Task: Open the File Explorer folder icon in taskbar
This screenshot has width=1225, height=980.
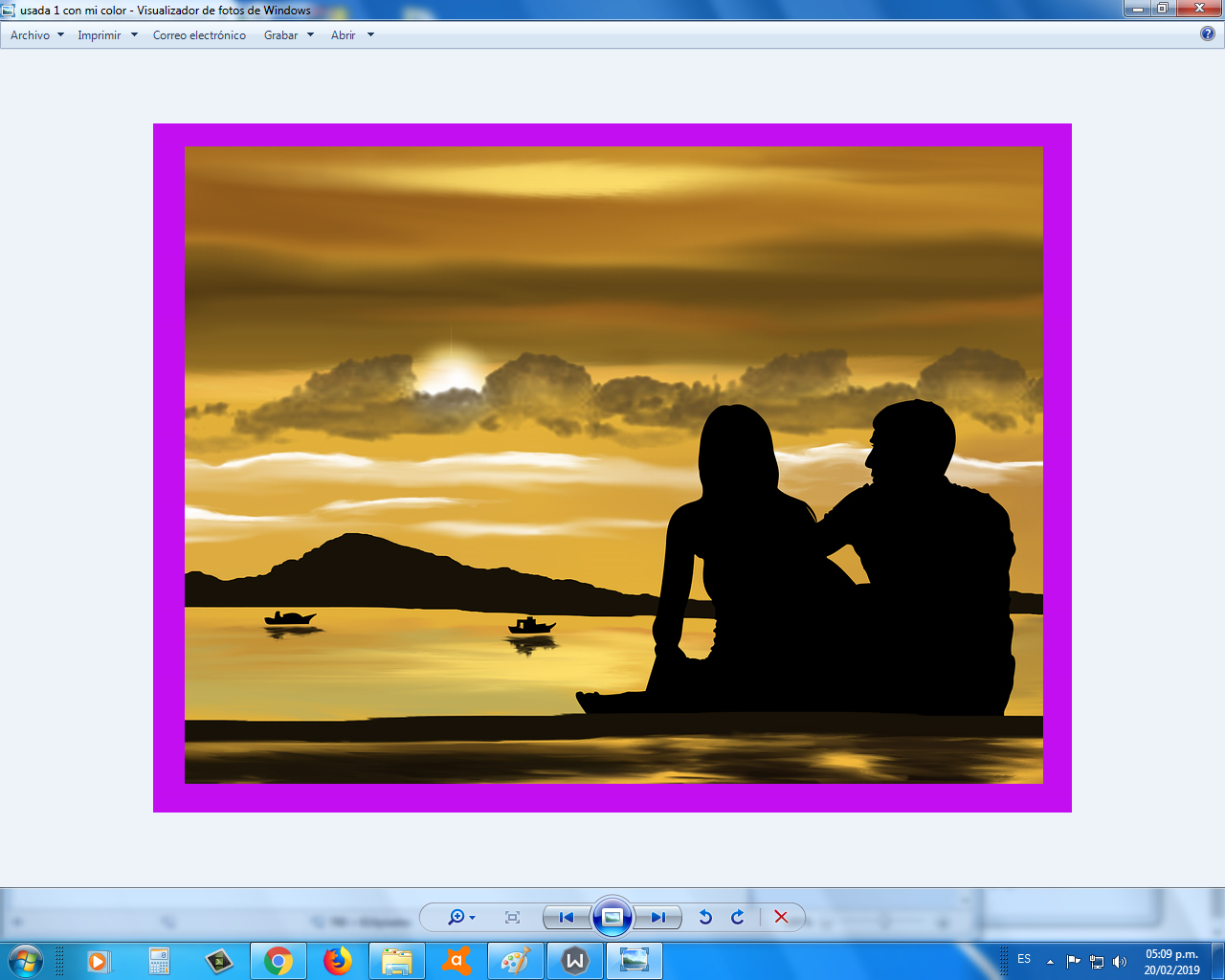Action: [397, 961]
